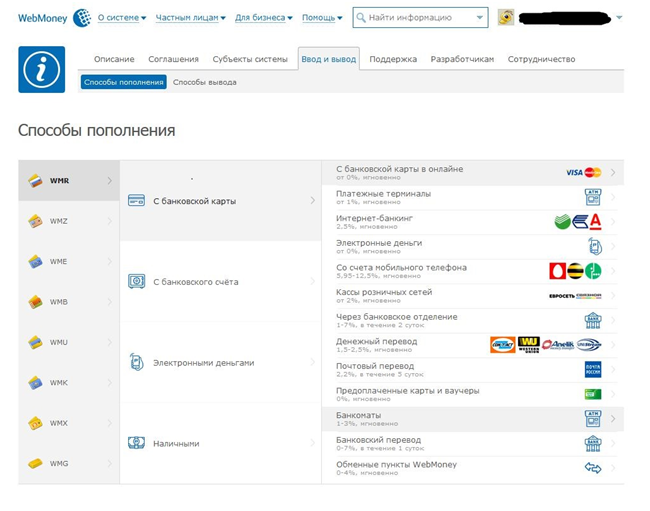Expand the 'Частным лицам' menu
Viewport: 650px width, 511px height.
190,17
